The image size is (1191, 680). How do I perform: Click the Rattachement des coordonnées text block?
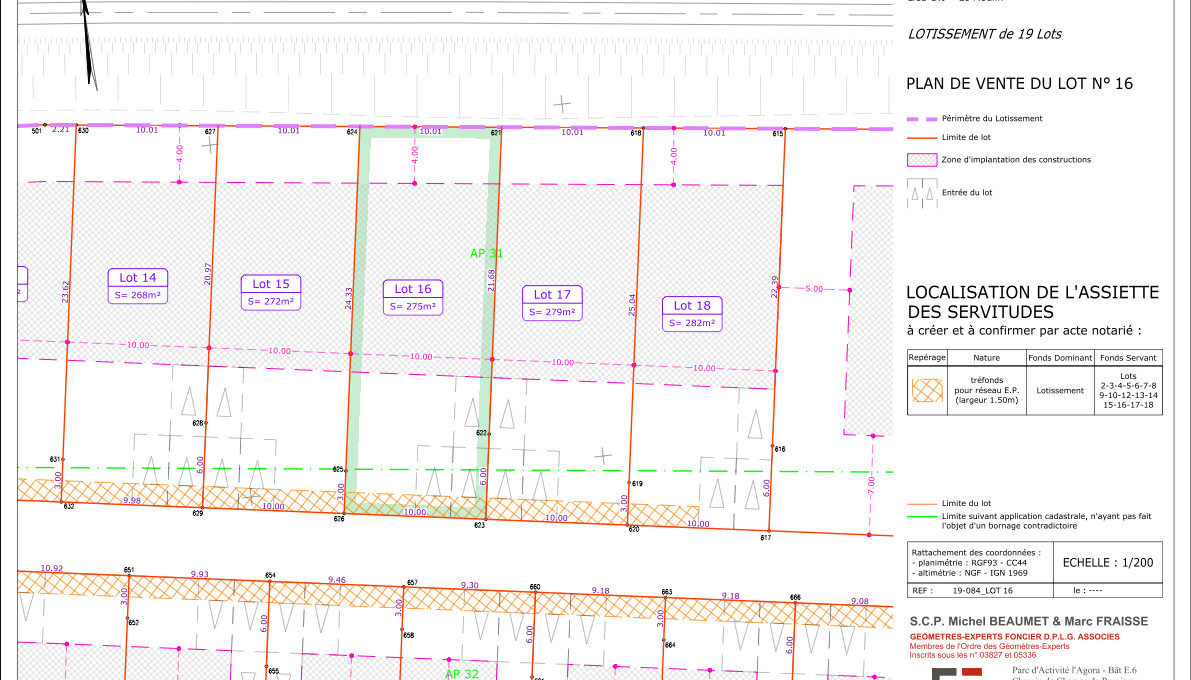coord(976,563)
